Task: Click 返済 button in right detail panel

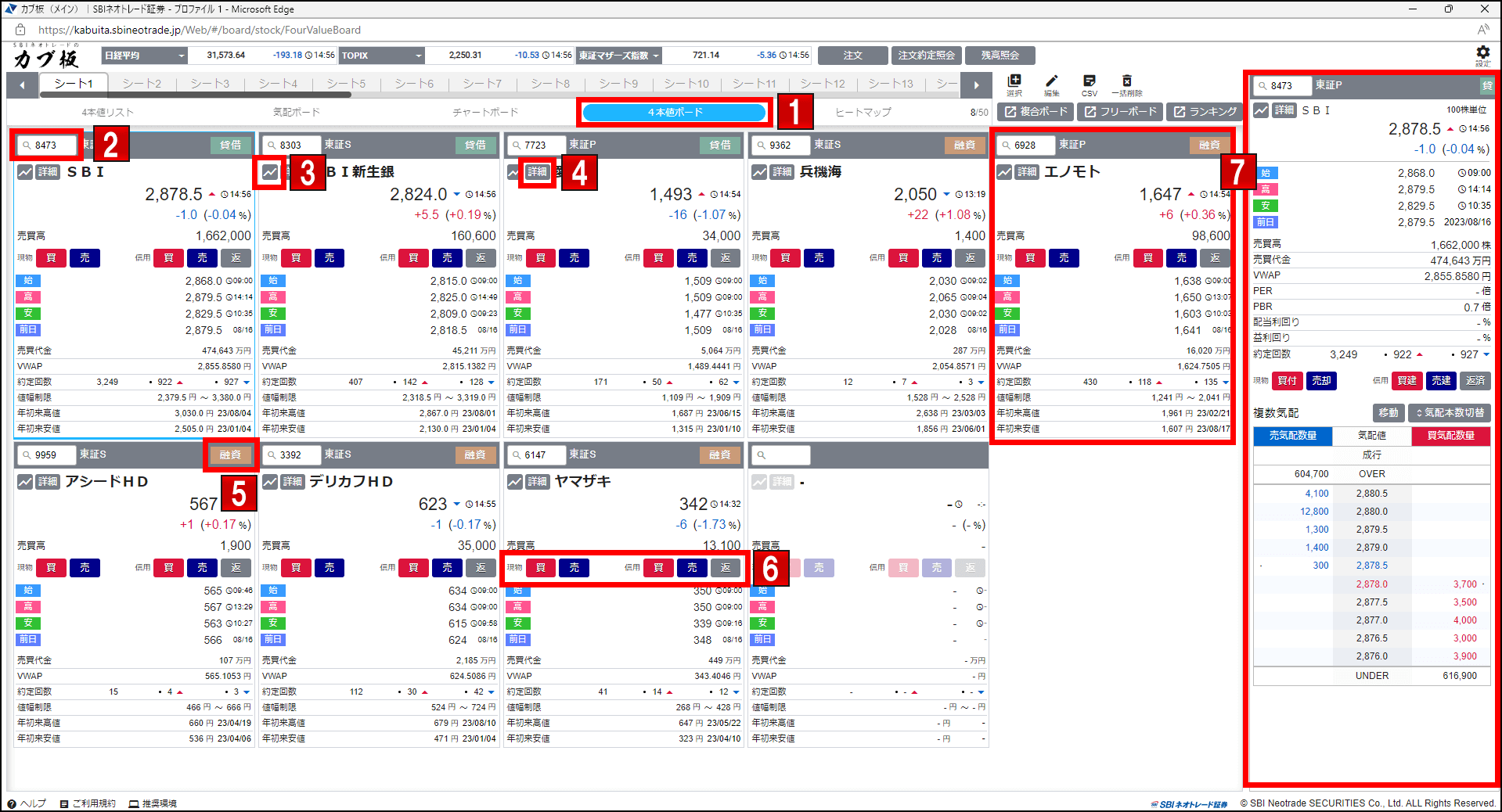Action: point(1475,381)
